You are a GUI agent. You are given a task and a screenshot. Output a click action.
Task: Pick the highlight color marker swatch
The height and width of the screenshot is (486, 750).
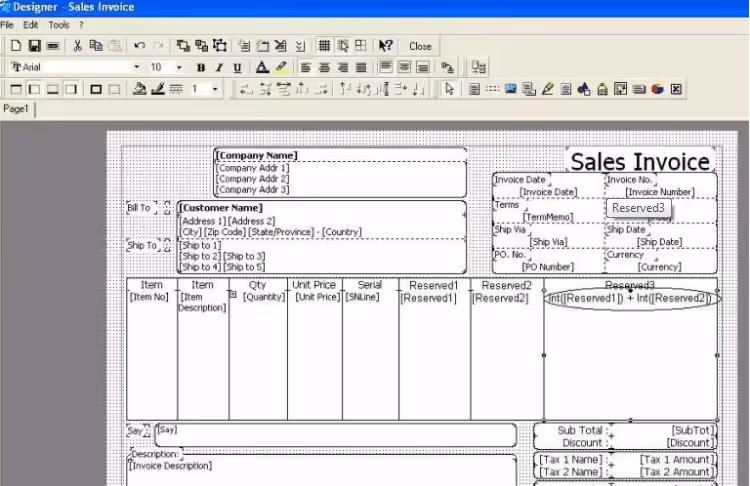281,67
